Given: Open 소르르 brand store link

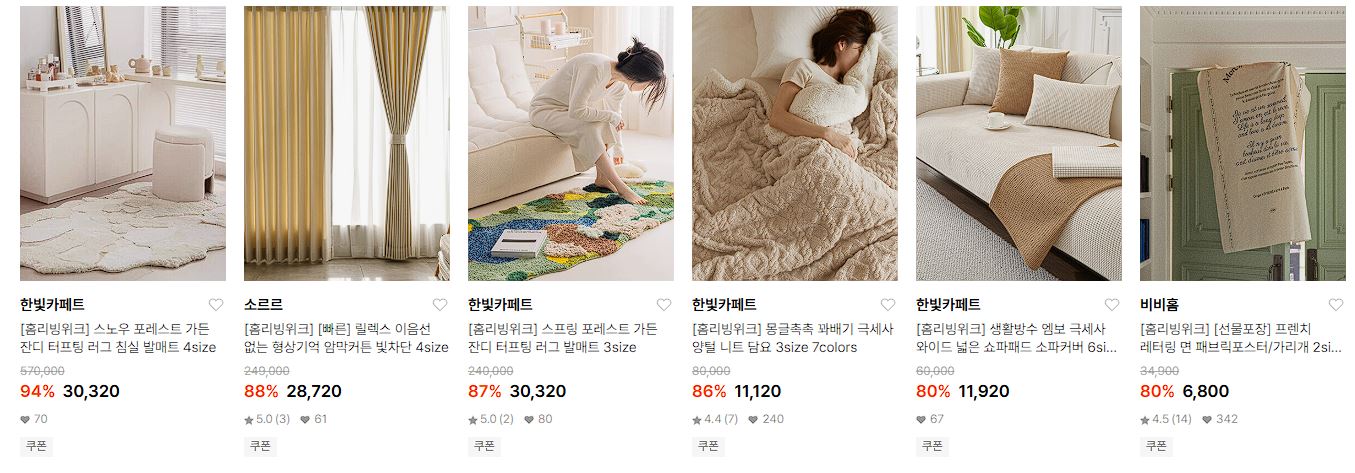Looking at the screenshot, I should click(263, 305).
